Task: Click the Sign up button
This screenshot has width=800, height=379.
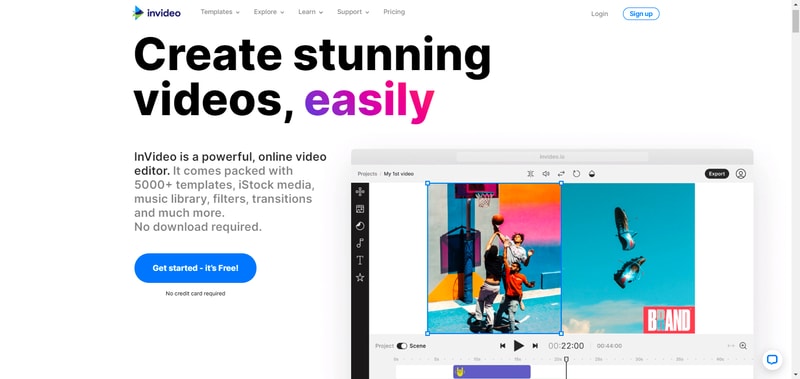Action: tap(641, 14)
